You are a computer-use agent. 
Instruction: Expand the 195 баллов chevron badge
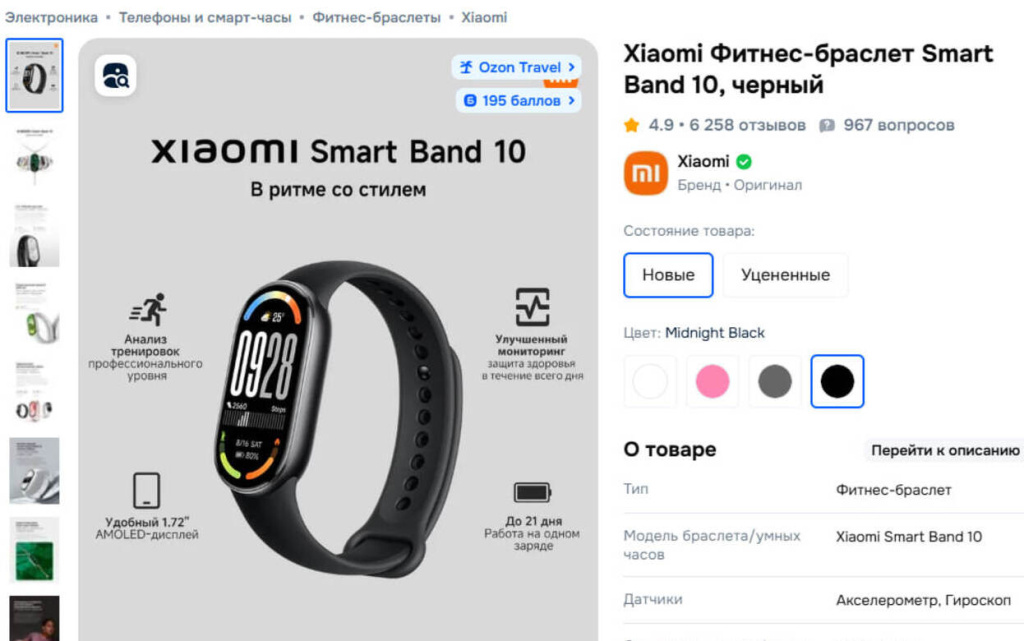coord(571,101)
